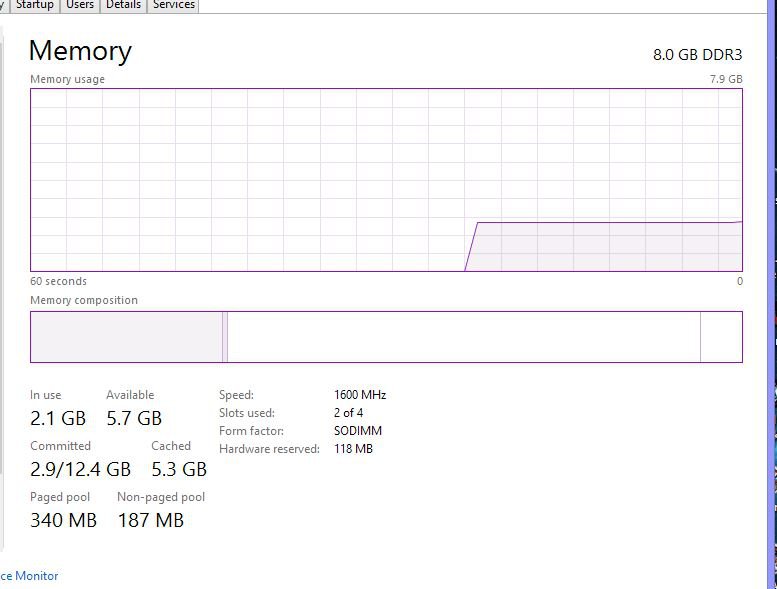The width and height of the screenshot is (777, 589).
Task: Click the 8.0 GB DDR3 label
Action: click(697, 55)
